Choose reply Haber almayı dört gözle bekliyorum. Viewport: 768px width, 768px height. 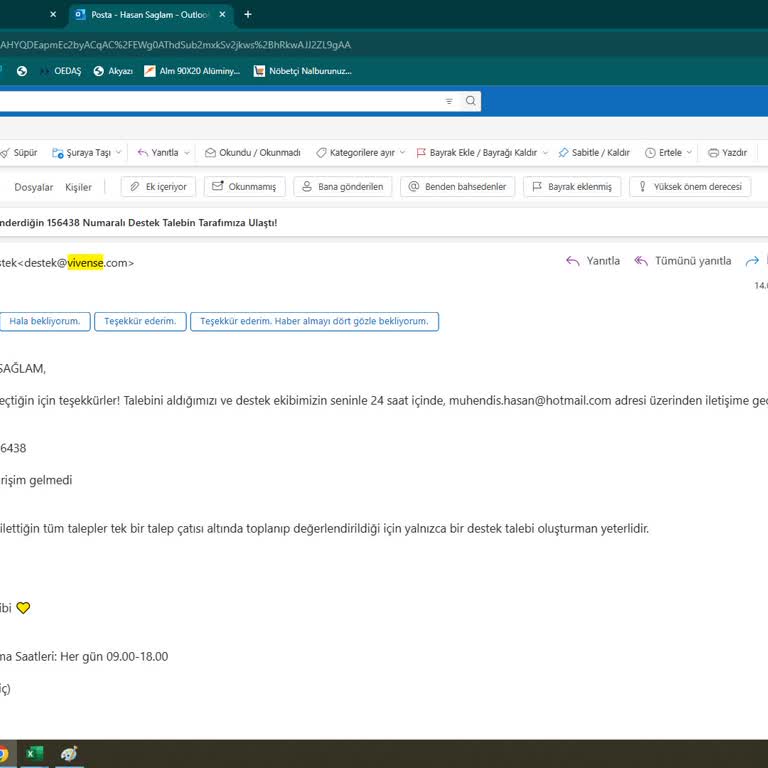point(314,321)
